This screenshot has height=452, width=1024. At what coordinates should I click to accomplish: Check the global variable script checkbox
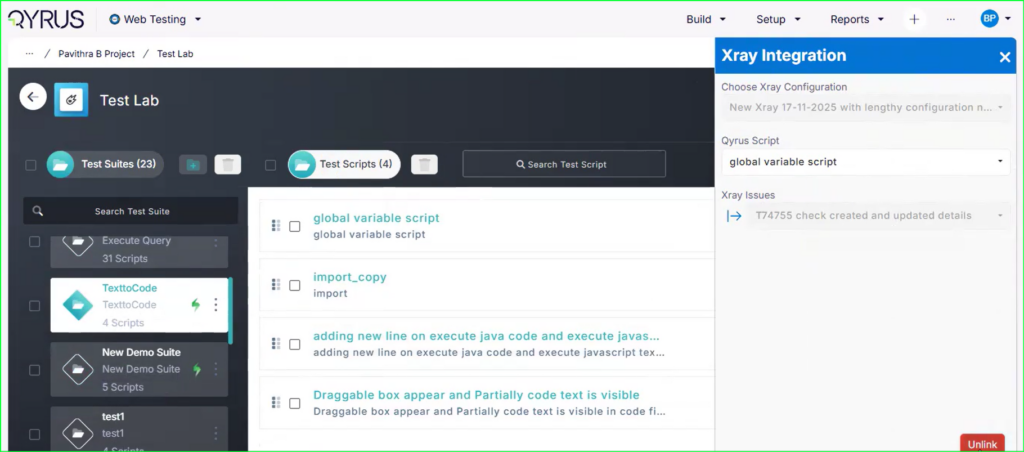(x=295, y=226)
